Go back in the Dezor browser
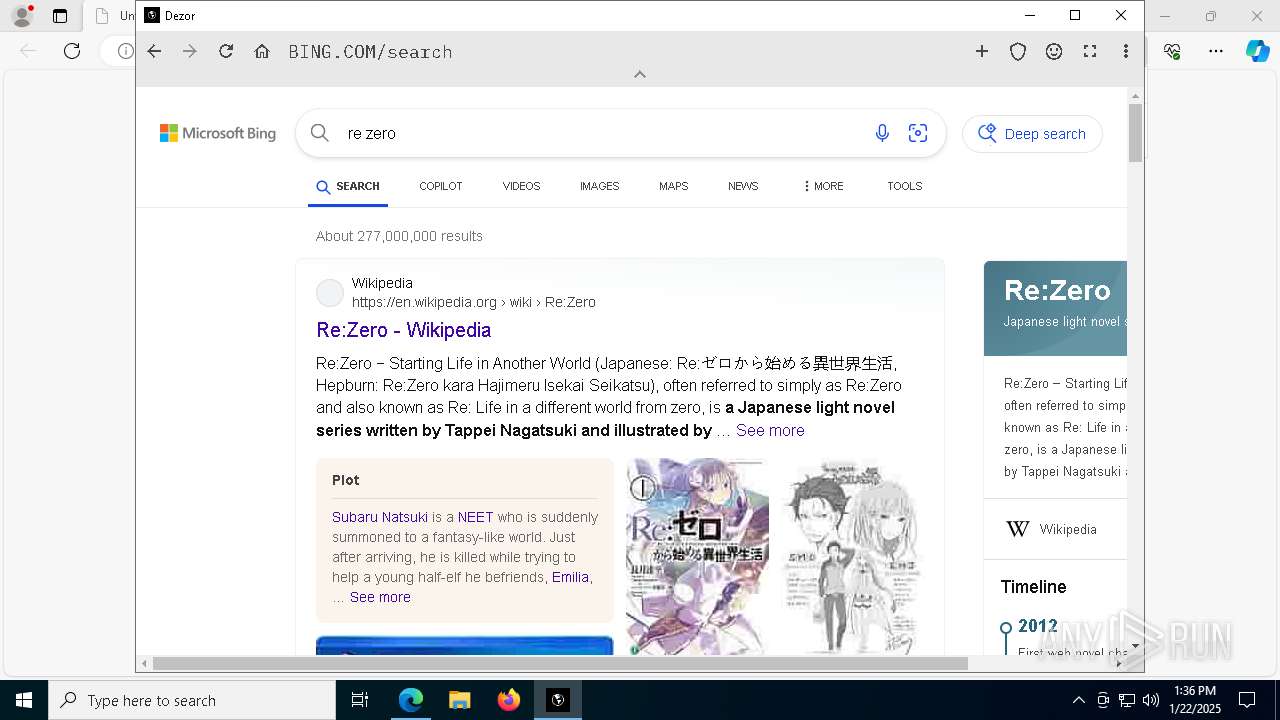The height and width of the screenshot is (720, 1280). pos(154,51)
